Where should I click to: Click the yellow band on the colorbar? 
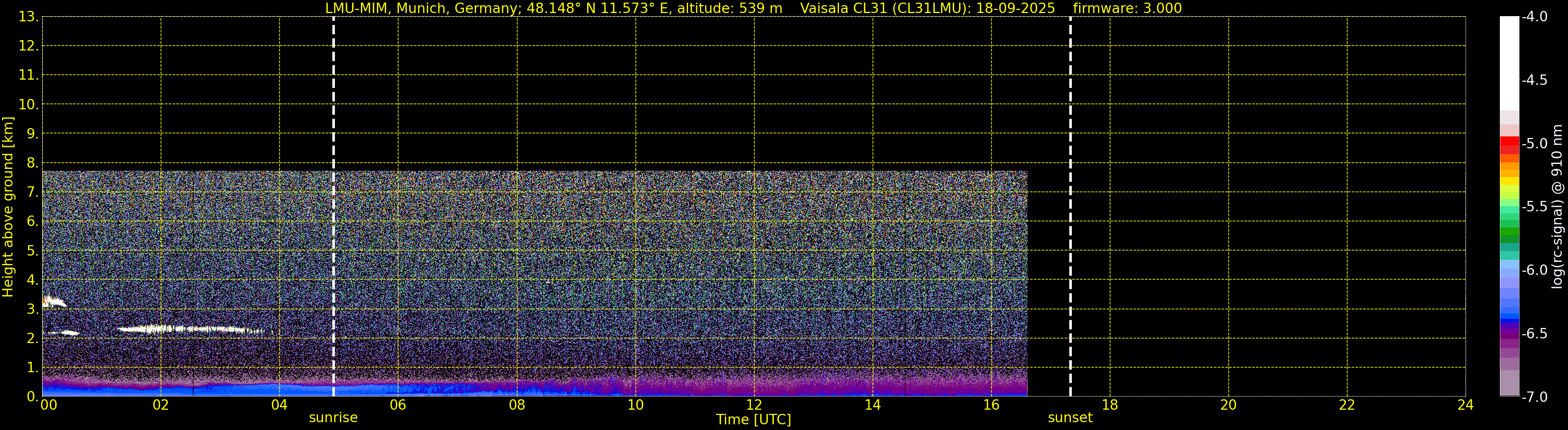point(1510,181)
